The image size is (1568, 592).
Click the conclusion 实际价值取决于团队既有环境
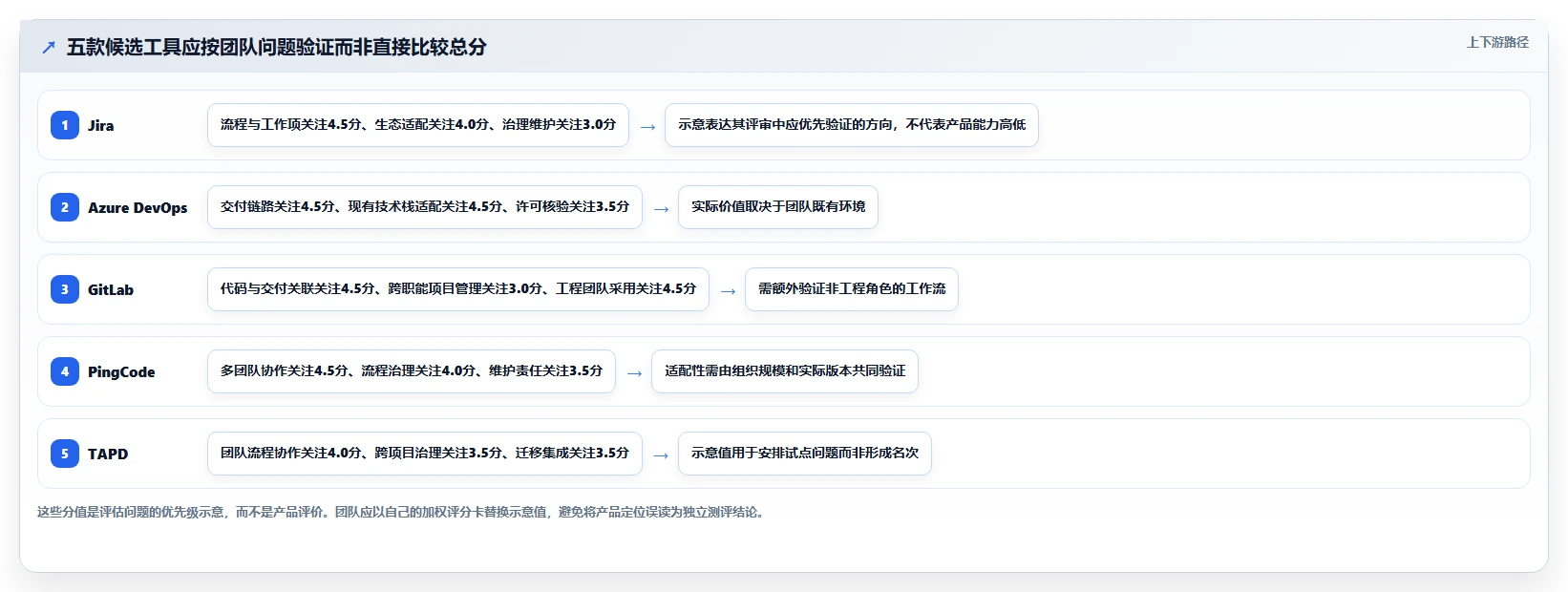(x=778, y=207)
